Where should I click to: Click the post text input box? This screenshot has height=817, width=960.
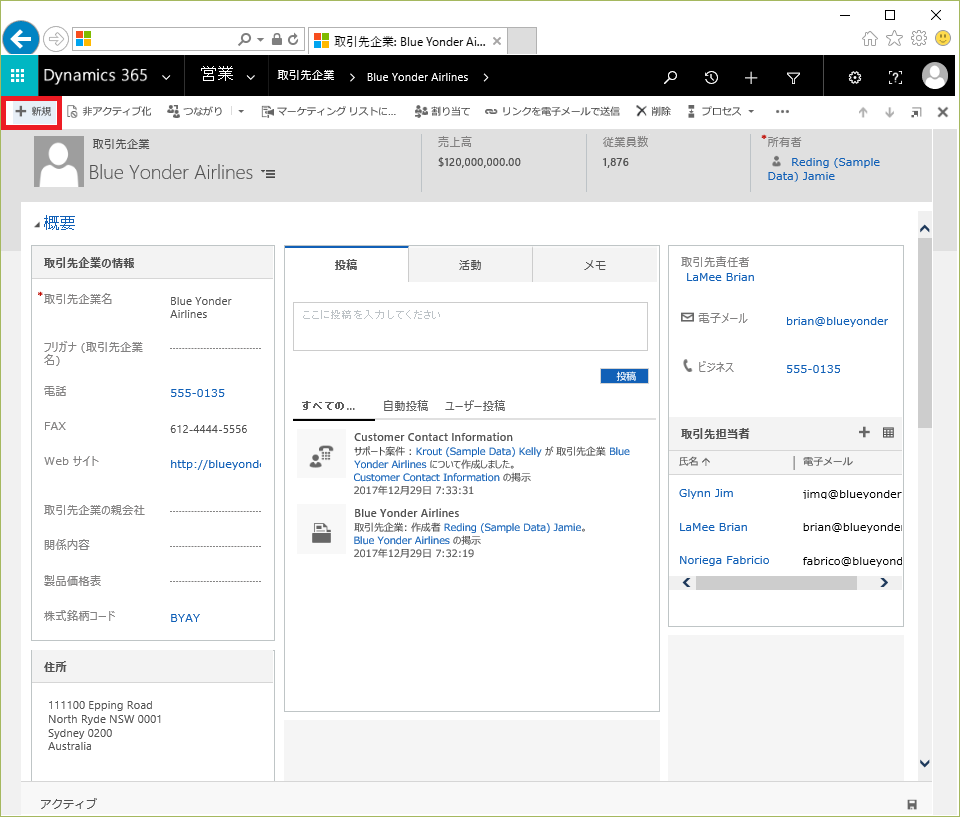pos(470,326)
